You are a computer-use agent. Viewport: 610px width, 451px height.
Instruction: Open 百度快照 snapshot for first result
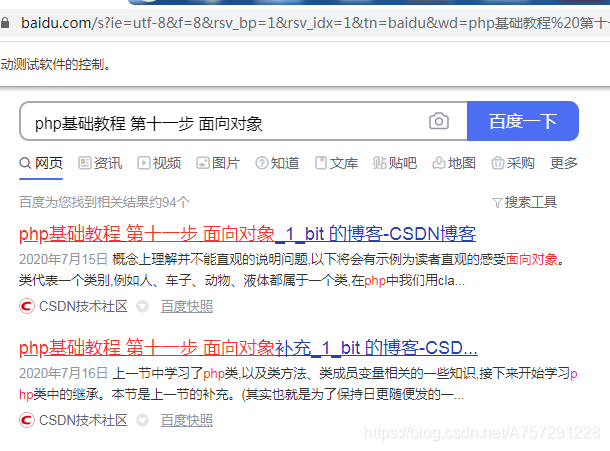187,307
